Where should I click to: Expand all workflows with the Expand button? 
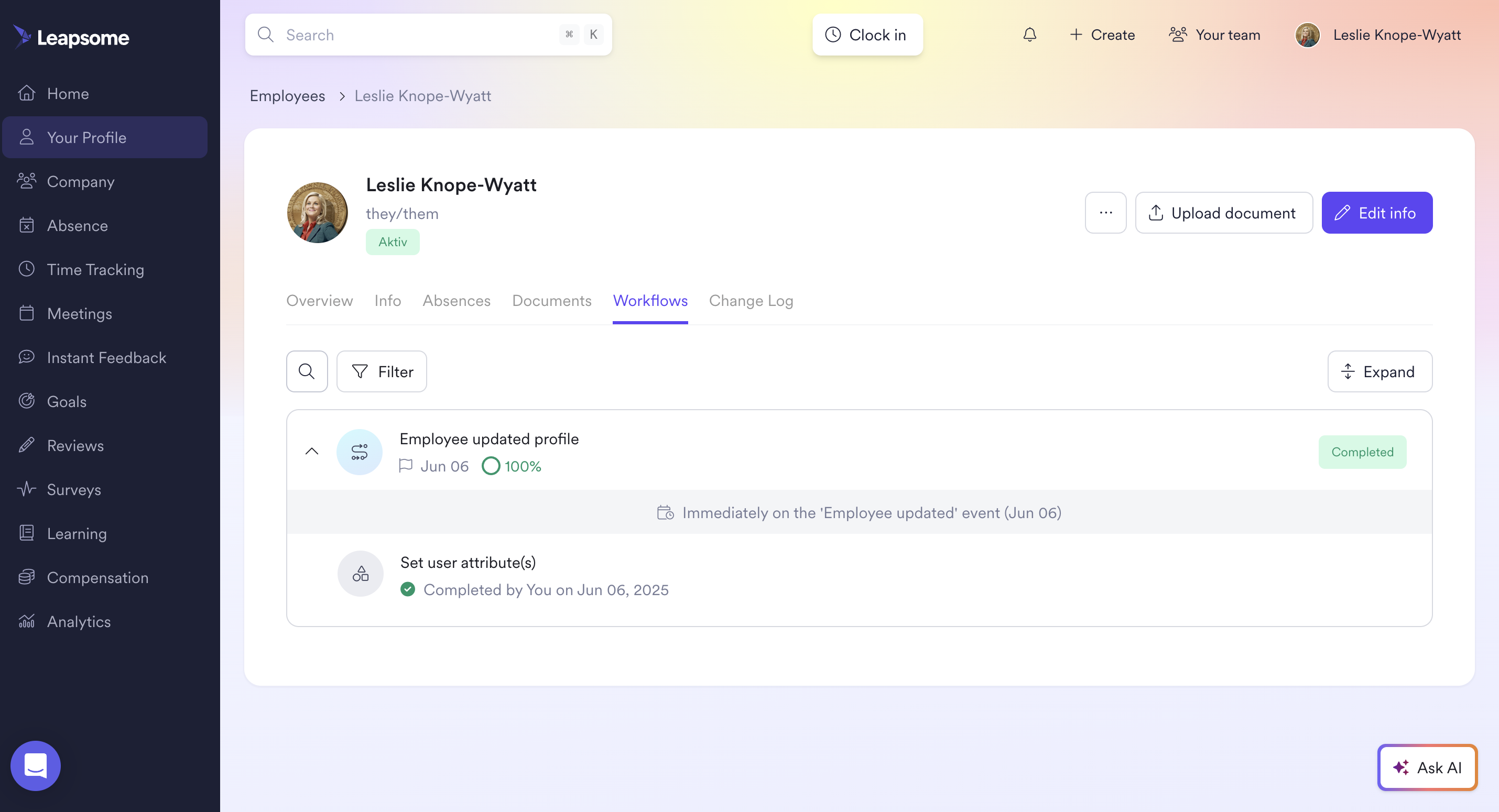1379,371
